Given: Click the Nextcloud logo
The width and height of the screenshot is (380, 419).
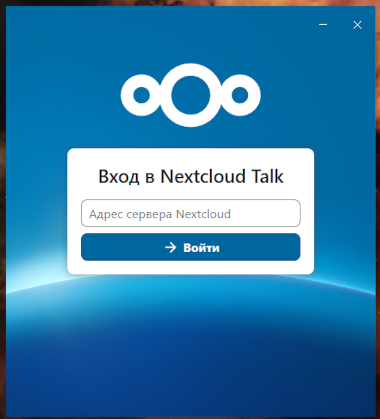Looking at the screenshot, I should pos(191,95).
